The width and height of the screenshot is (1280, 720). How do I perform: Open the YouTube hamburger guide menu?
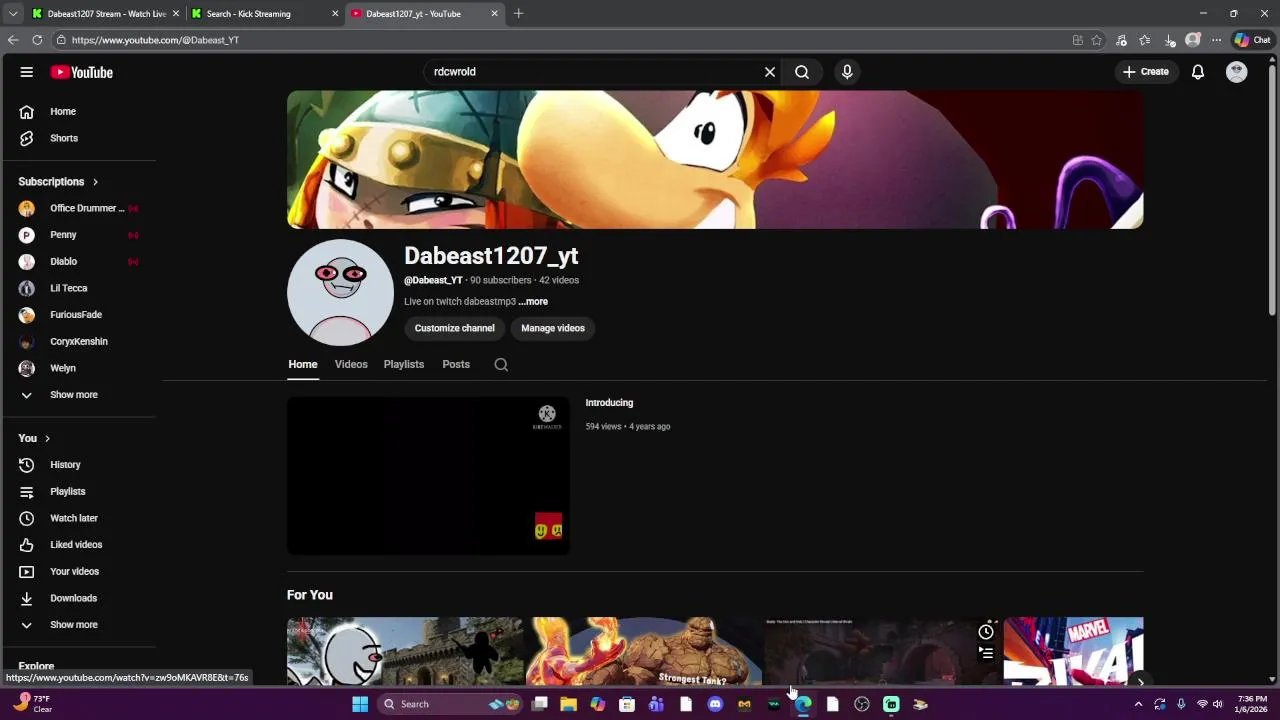pos(27,72)
